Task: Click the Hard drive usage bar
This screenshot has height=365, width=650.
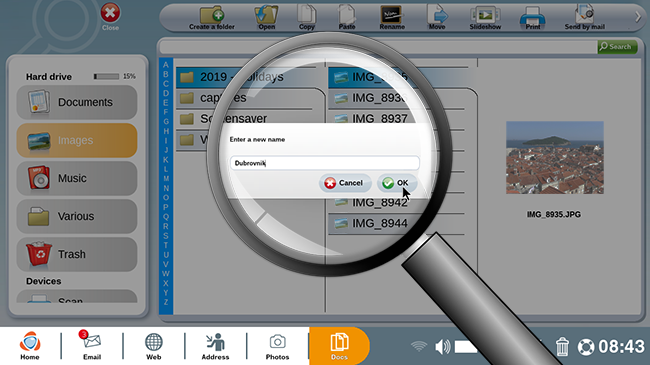Action: coord(106,76)
